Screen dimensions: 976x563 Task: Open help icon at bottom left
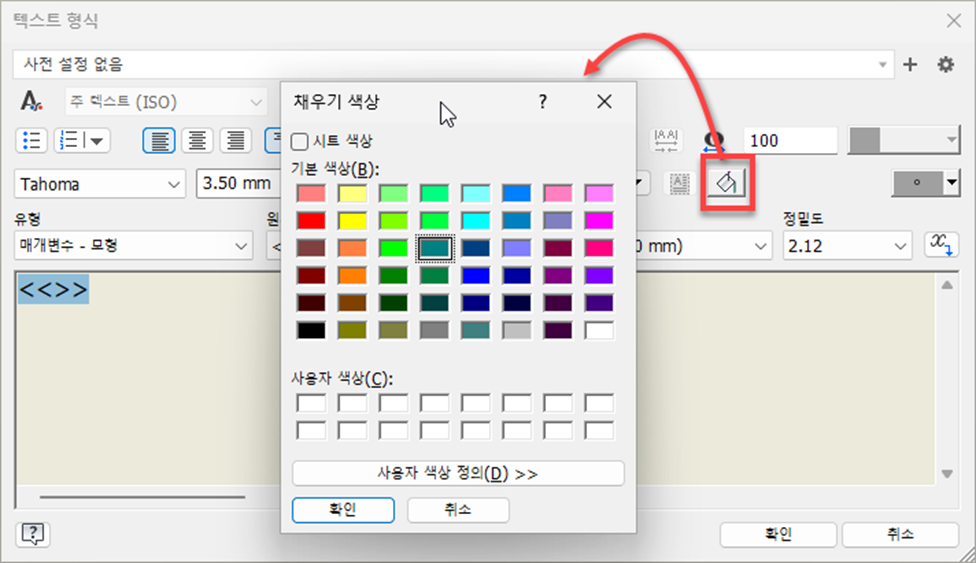[x=32, y=534]
